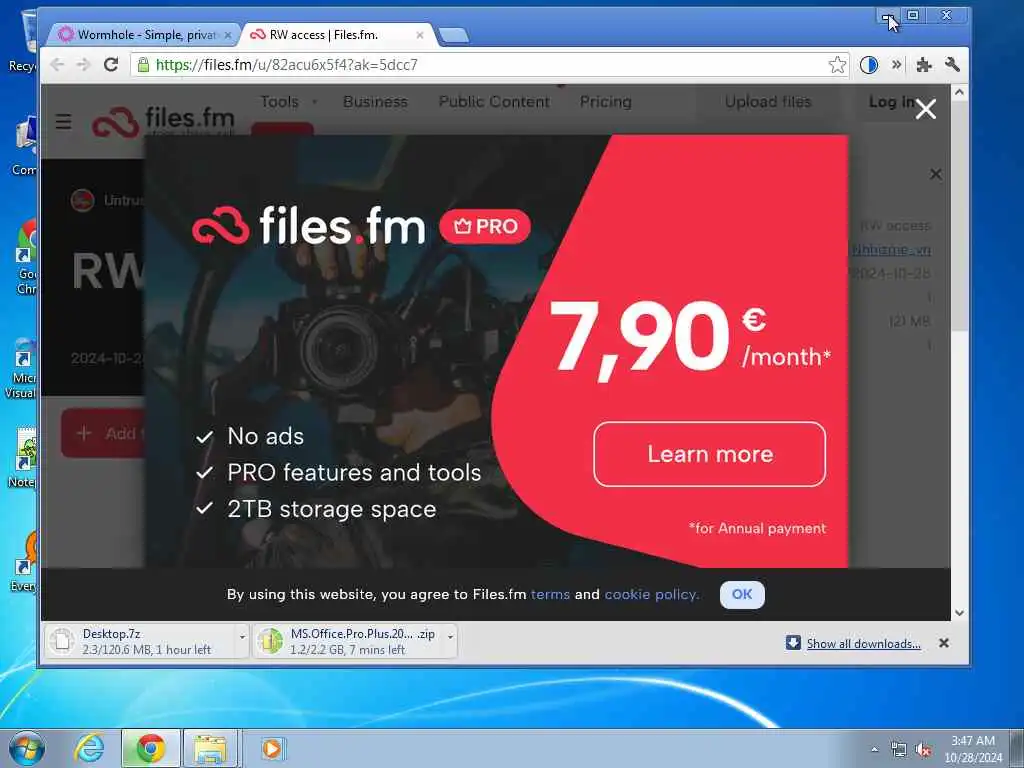Click the network tray icon

(899, 750)
